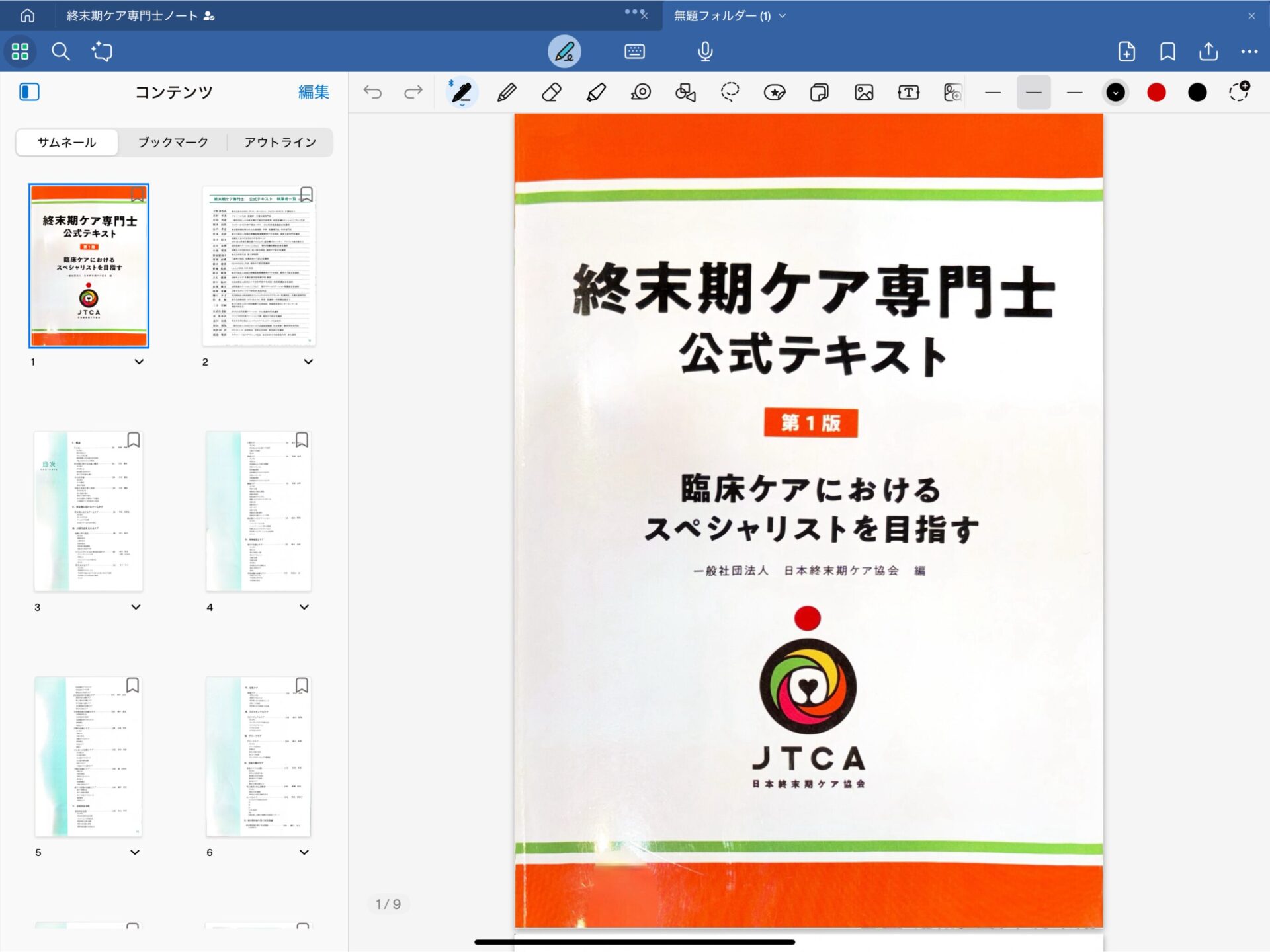
Task: Expand options chevron for page 3
Action: (136, 607)
